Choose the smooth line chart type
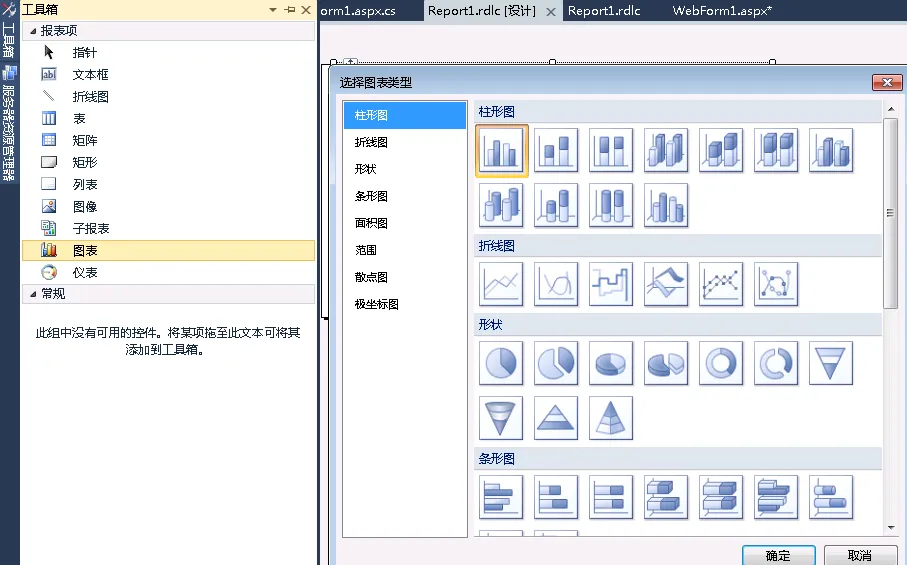 [x=556, y=284]
